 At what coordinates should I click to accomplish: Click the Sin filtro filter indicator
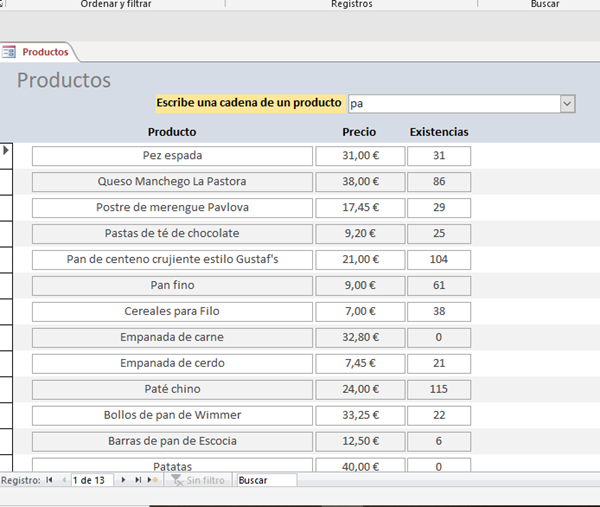(x=198, y=480)
